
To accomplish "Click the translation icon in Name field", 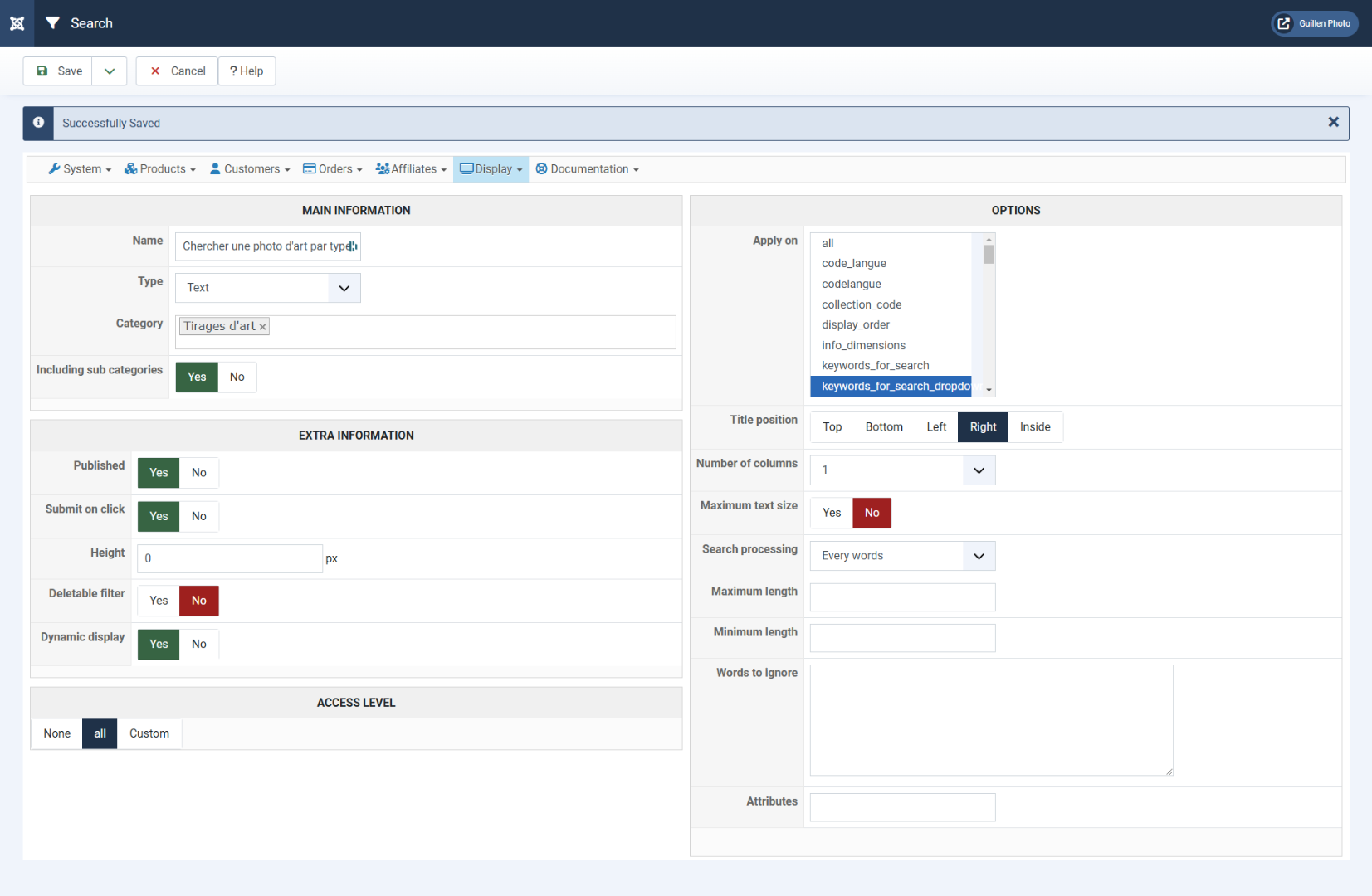I will pyautogui.click(x=352, y=246).
